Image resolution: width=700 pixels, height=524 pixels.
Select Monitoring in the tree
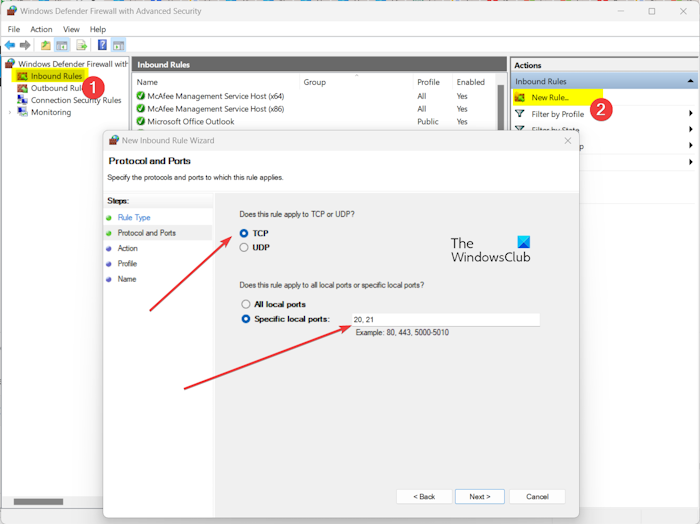(51, 112)
